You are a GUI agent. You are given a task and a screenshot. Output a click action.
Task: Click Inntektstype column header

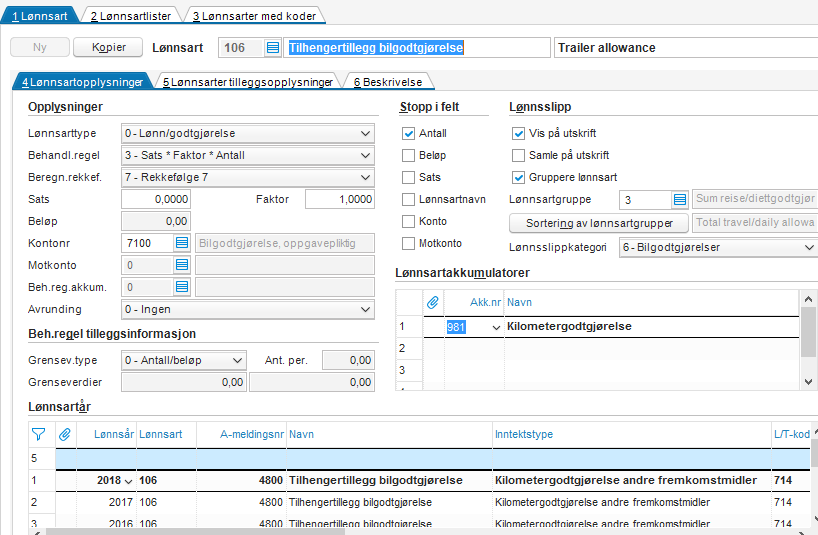tap(524, 434)
